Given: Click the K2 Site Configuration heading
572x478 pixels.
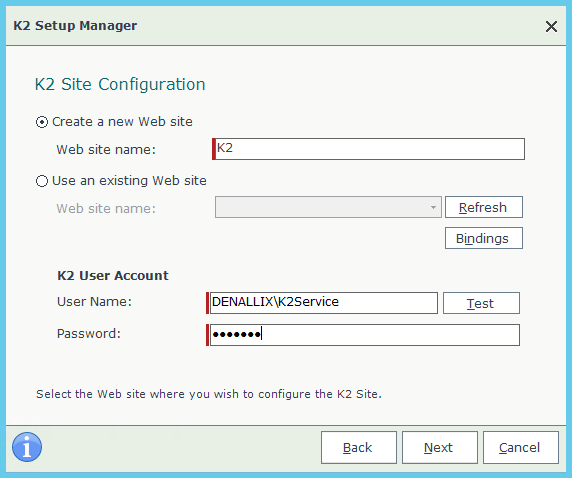Looking at the screenshot, I should 120,85.
